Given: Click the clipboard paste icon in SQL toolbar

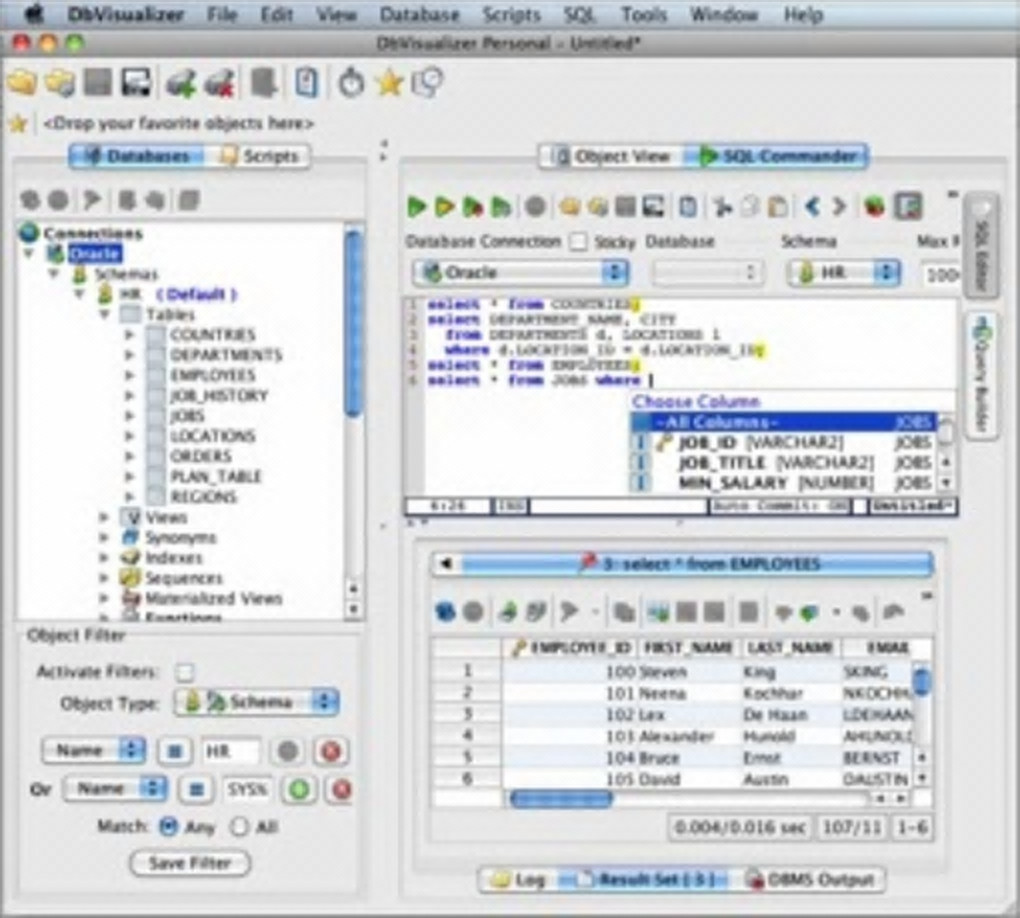Looking at the screenshot, I should click(777, 207).
